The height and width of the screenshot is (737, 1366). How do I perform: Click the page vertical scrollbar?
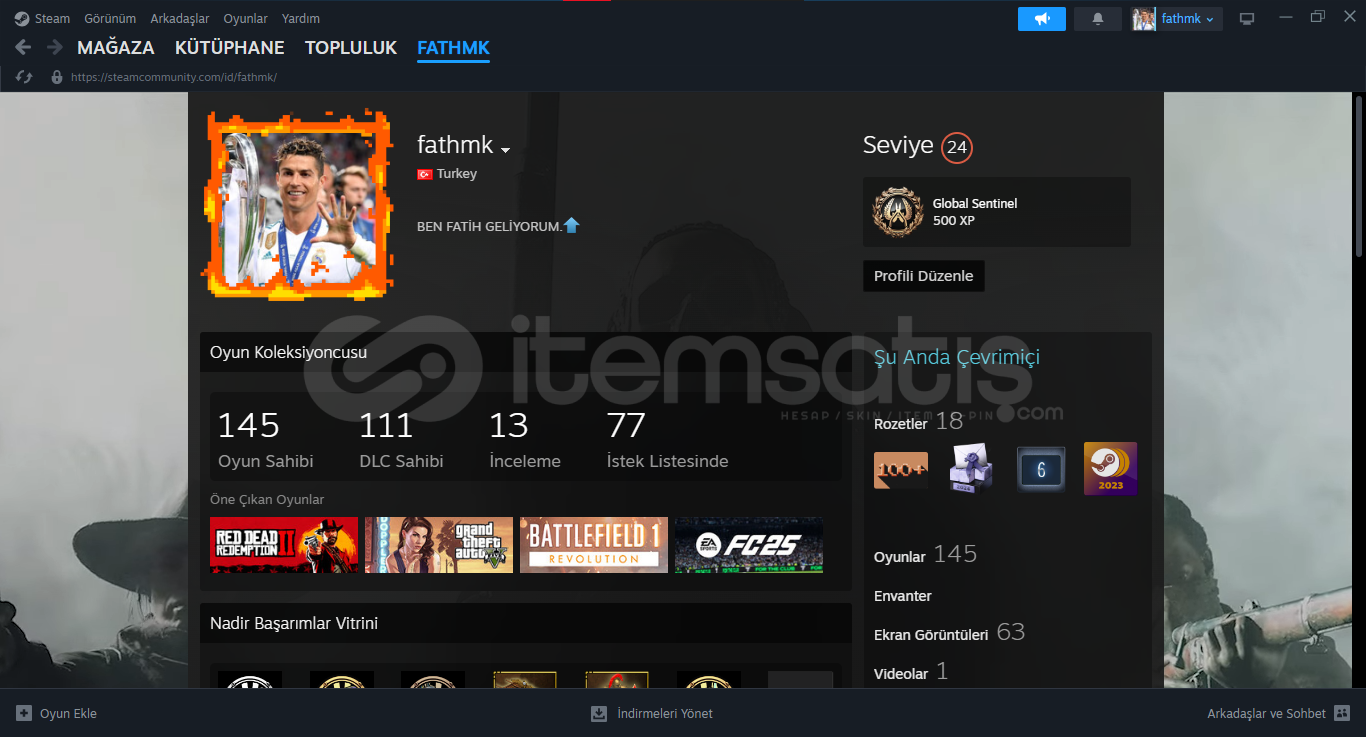click(x=1359, y=177)
